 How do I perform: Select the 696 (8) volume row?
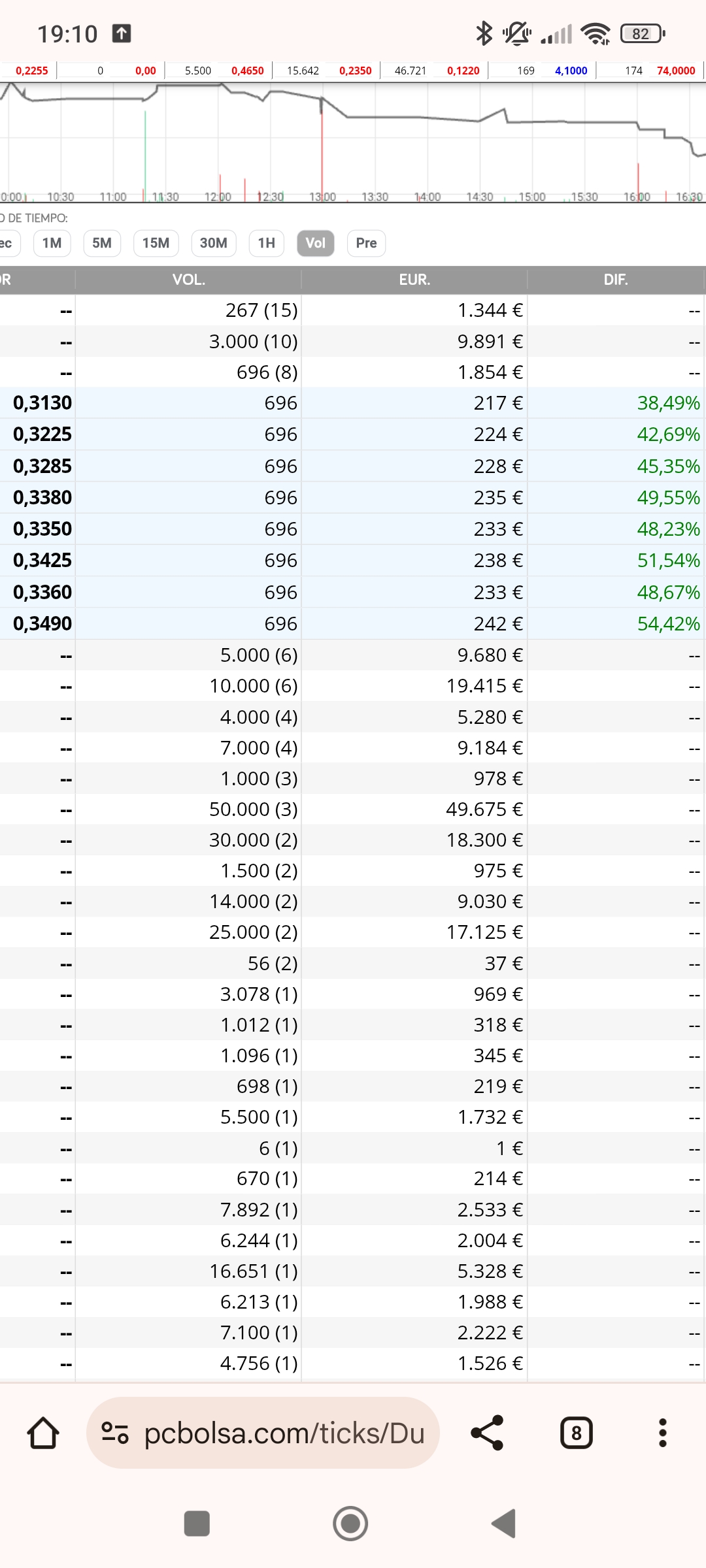point(353,372)
